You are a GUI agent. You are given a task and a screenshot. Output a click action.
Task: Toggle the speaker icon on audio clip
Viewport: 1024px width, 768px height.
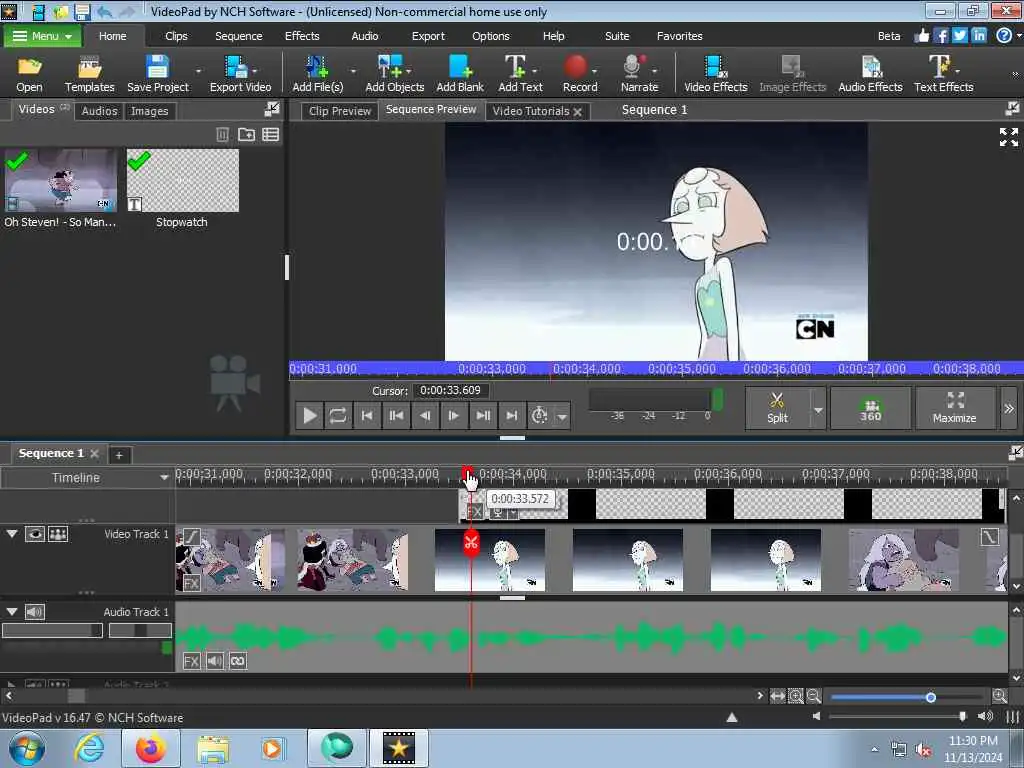(x=214, y=661)
